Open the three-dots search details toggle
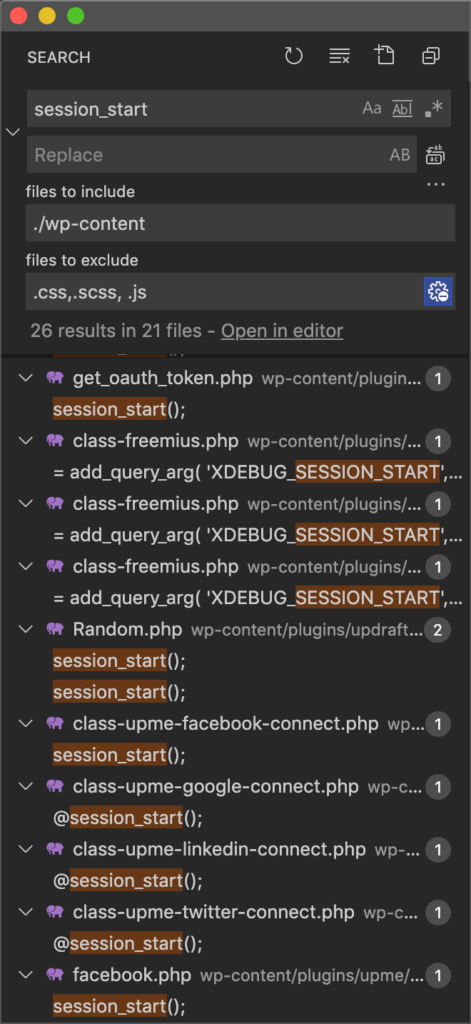Viewport: 471px width, 1024px height. (x=436, y=185)
